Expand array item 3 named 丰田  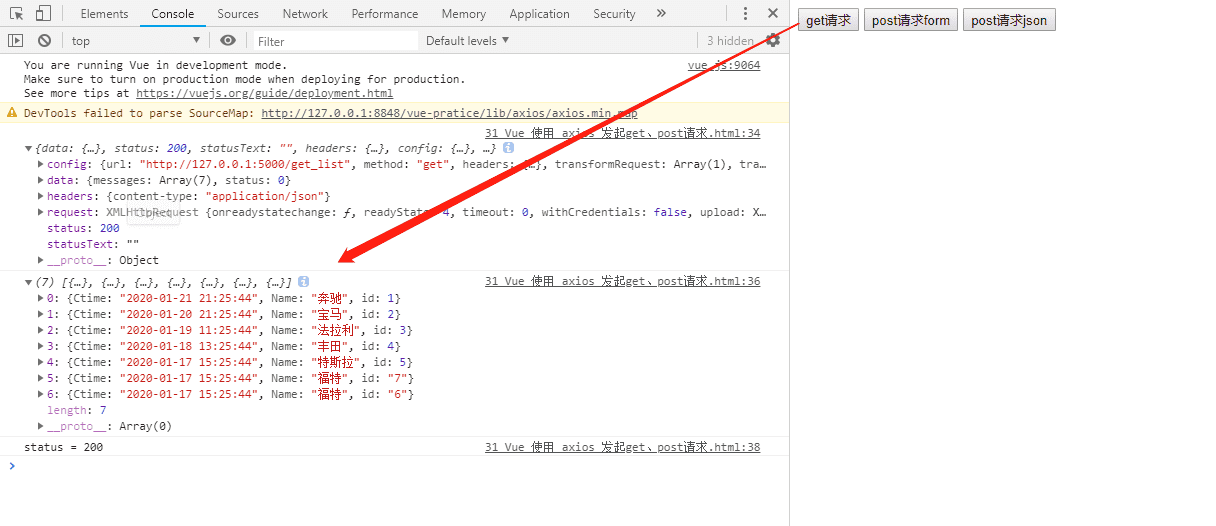point(40,346)
